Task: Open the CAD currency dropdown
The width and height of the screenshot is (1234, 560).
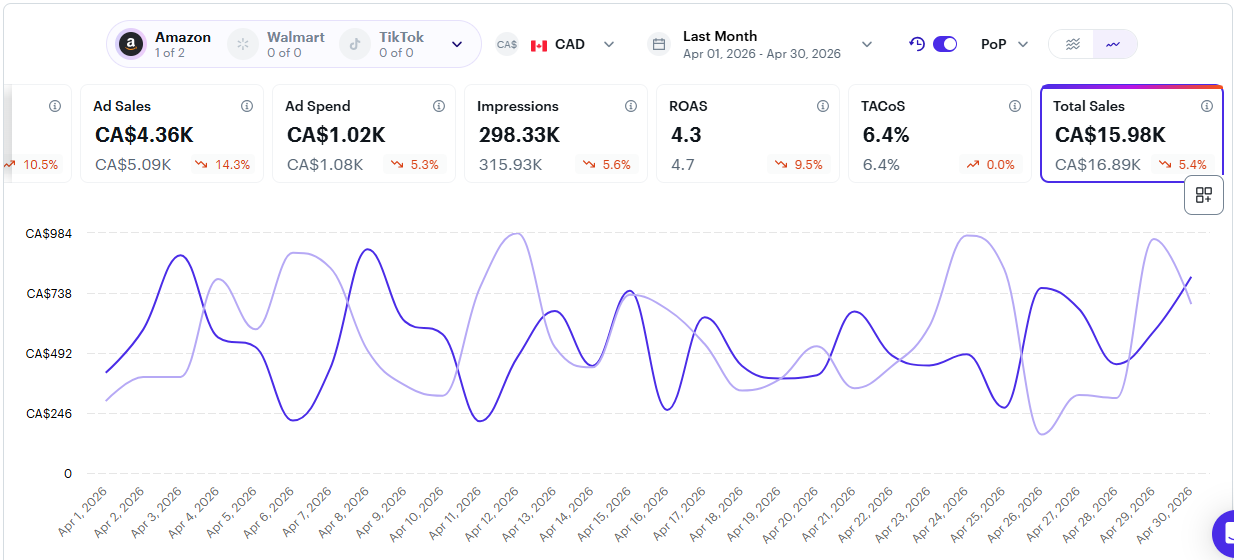Action: tap(572, 44)
